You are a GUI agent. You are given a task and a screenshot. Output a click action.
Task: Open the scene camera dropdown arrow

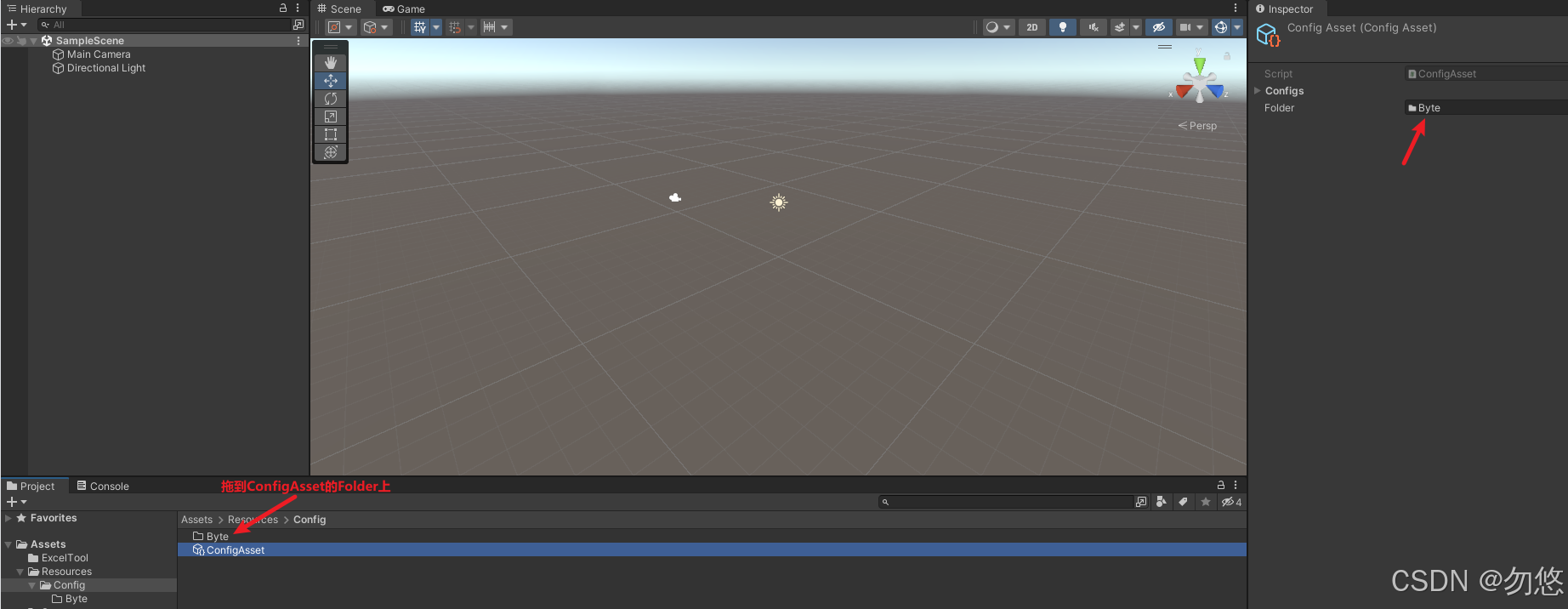click(x=1200, y=27)
